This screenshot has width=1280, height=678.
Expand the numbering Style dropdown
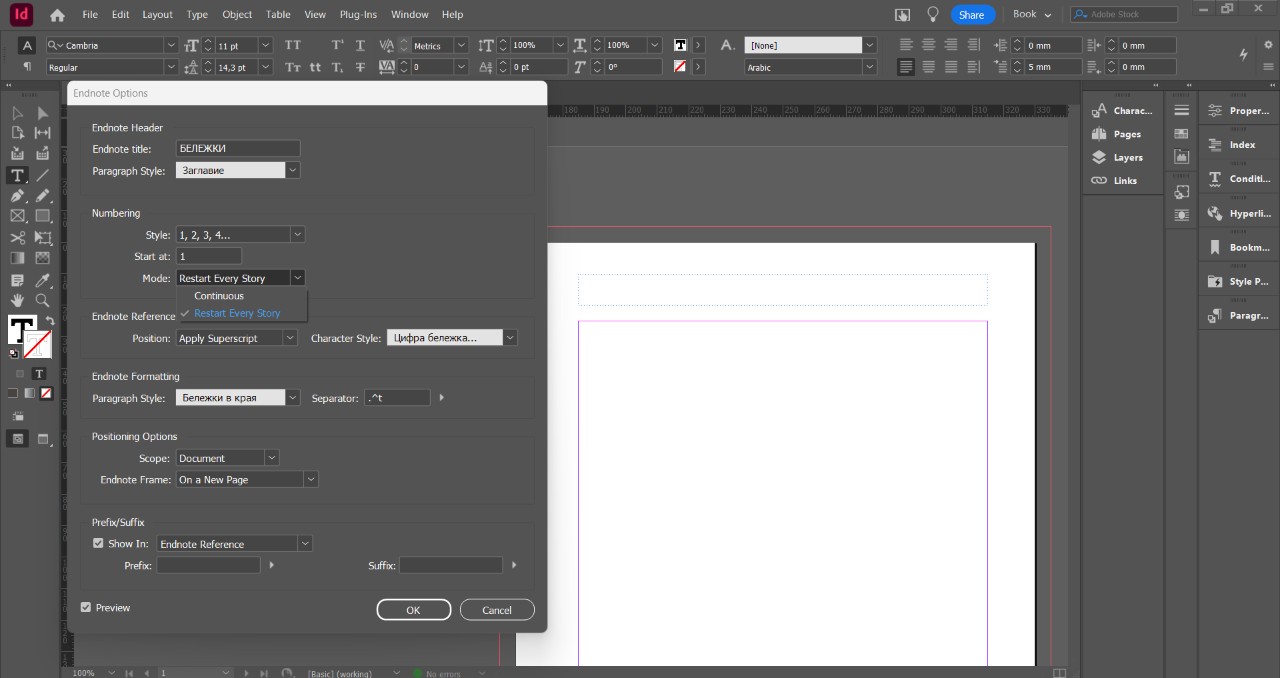click(297, 235)
